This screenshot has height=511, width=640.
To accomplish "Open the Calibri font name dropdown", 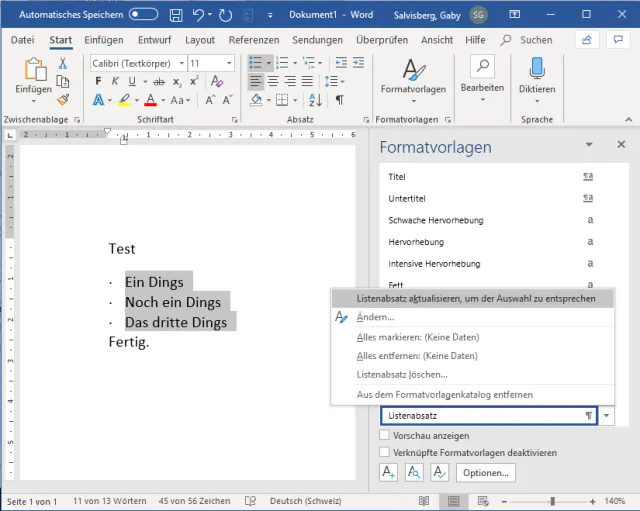I will (x=180, y=63).
